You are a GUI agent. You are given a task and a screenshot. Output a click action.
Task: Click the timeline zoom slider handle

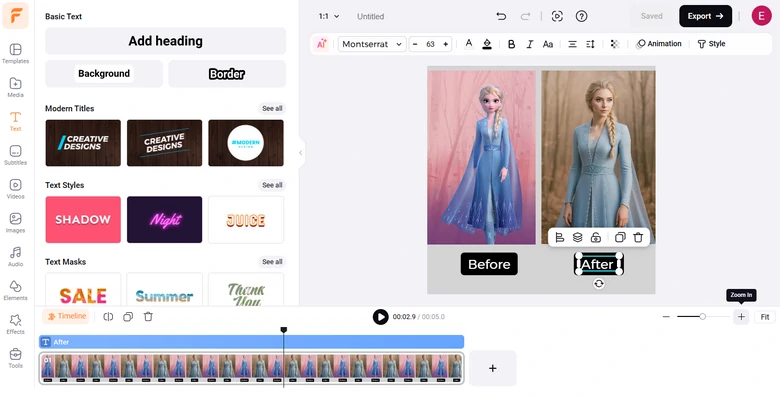pyautogui.click(x=702, y=316)
